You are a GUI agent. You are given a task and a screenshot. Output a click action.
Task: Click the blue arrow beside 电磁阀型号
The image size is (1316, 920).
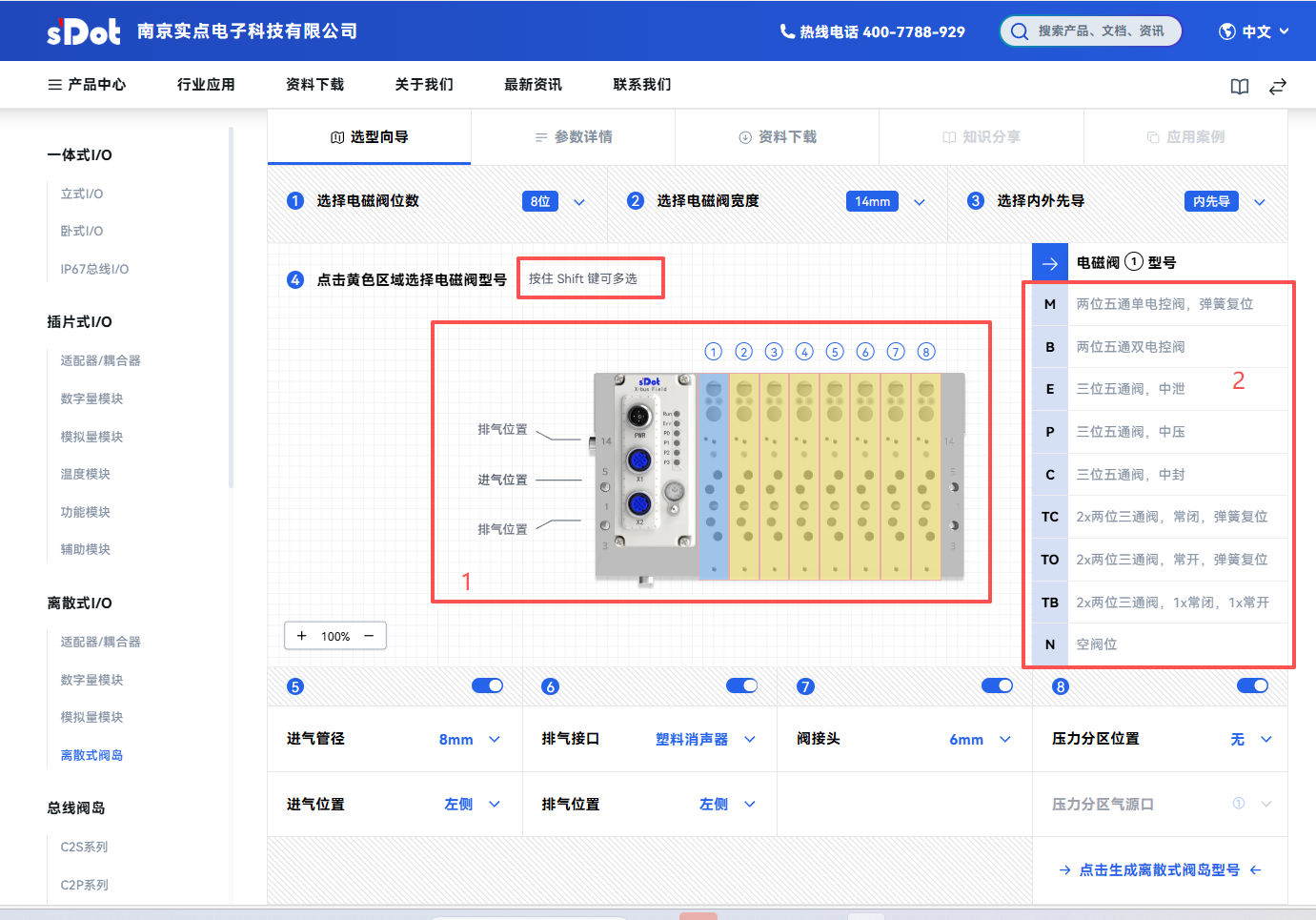click(1050, 263)
